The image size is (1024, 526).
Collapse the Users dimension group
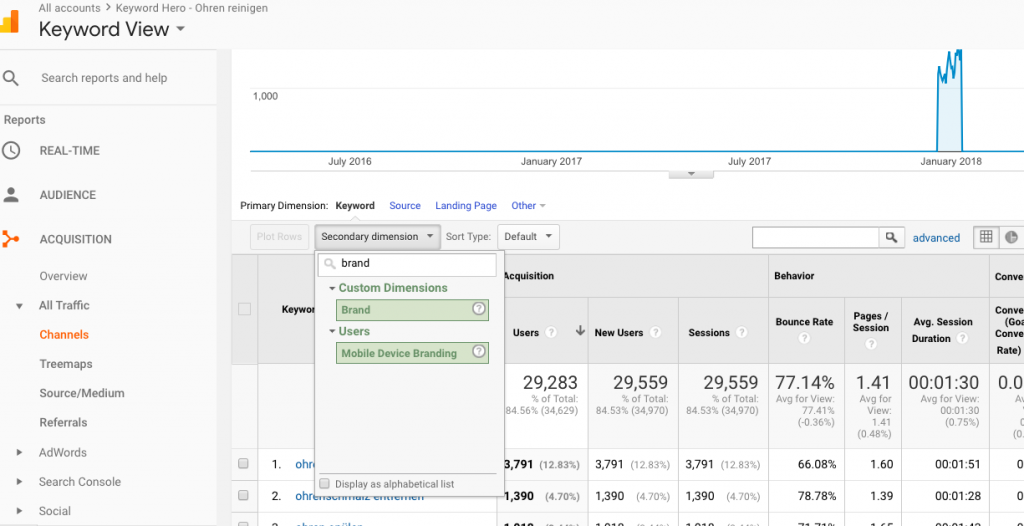click(x=332, y=331)
